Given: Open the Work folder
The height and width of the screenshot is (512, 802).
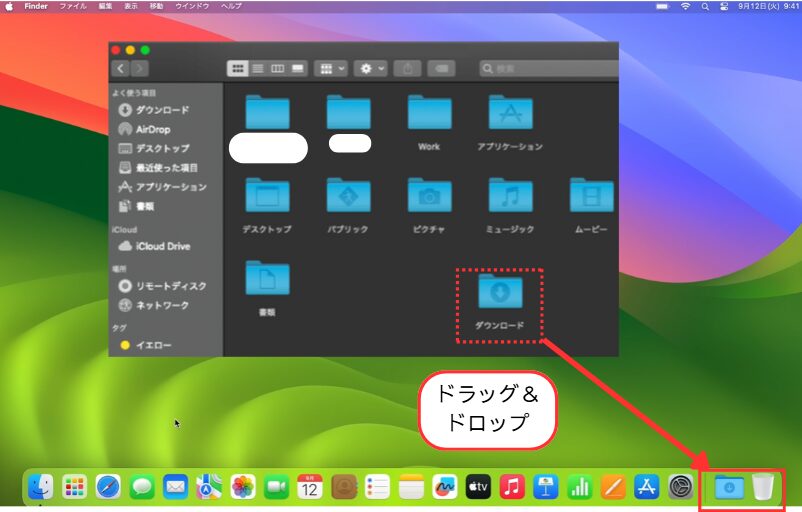Looking at the screenshot, I should 429,113.
